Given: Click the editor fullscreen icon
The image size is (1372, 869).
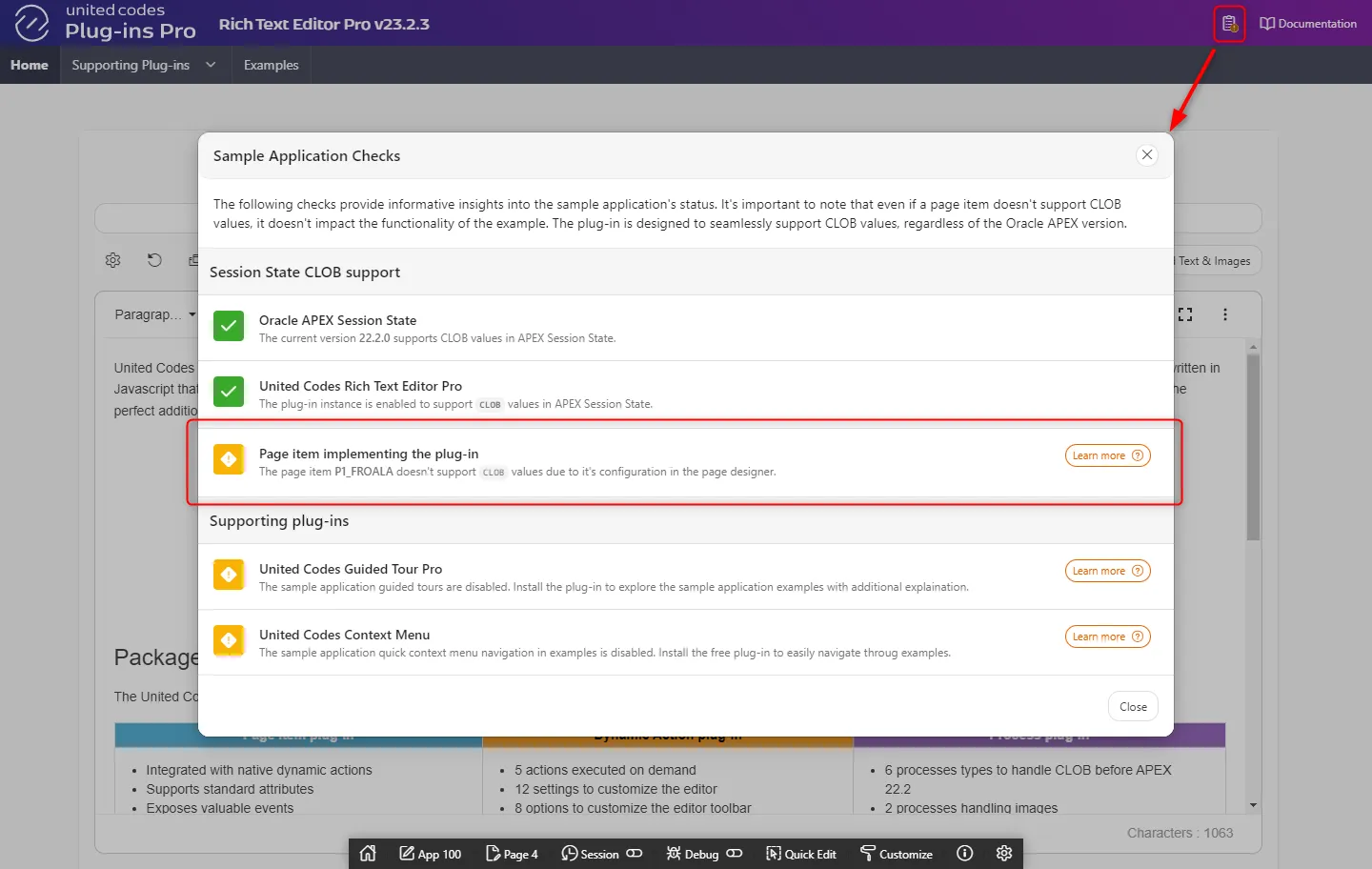Looking at the screenshot, I should [1185, 314].
